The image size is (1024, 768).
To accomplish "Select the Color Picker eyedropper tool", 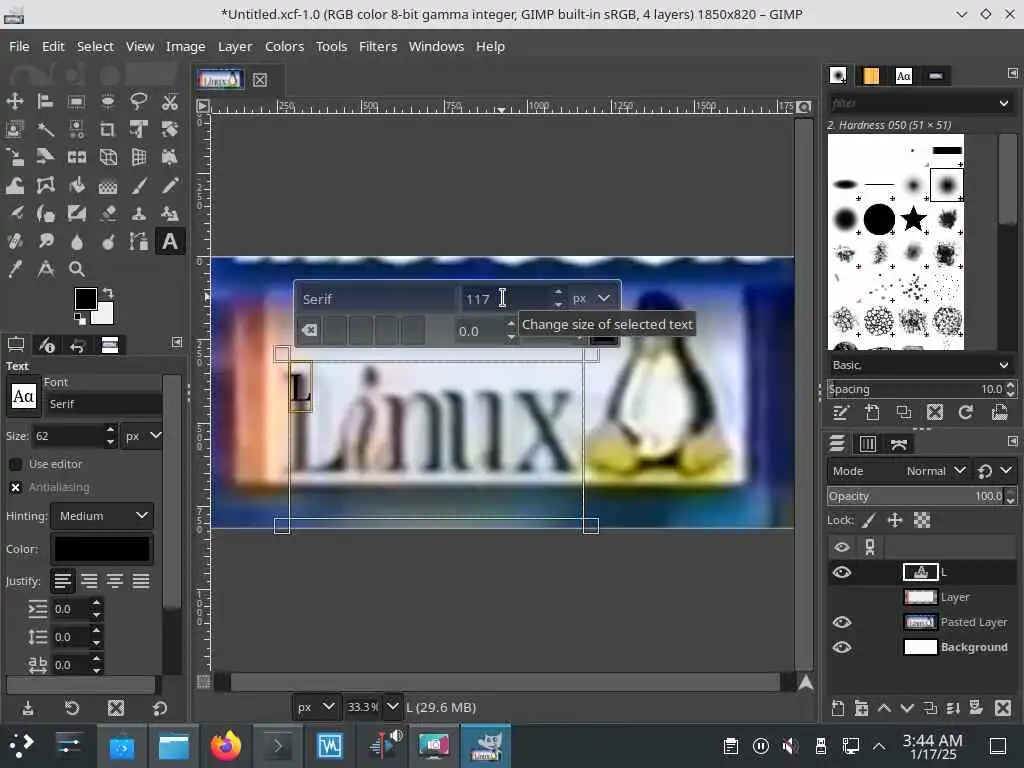I will 14,269.
